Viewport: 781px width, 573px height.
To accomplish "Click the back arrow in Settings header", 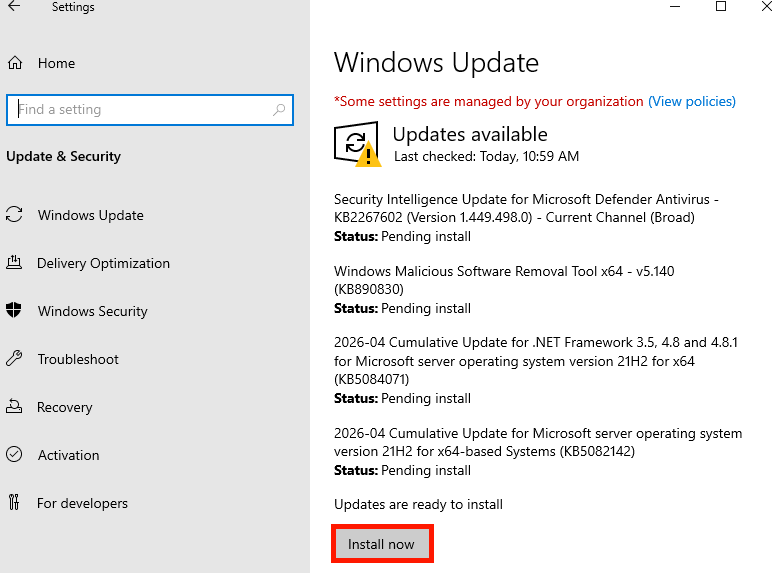I will pyautogui.click(x=14, y=6).
